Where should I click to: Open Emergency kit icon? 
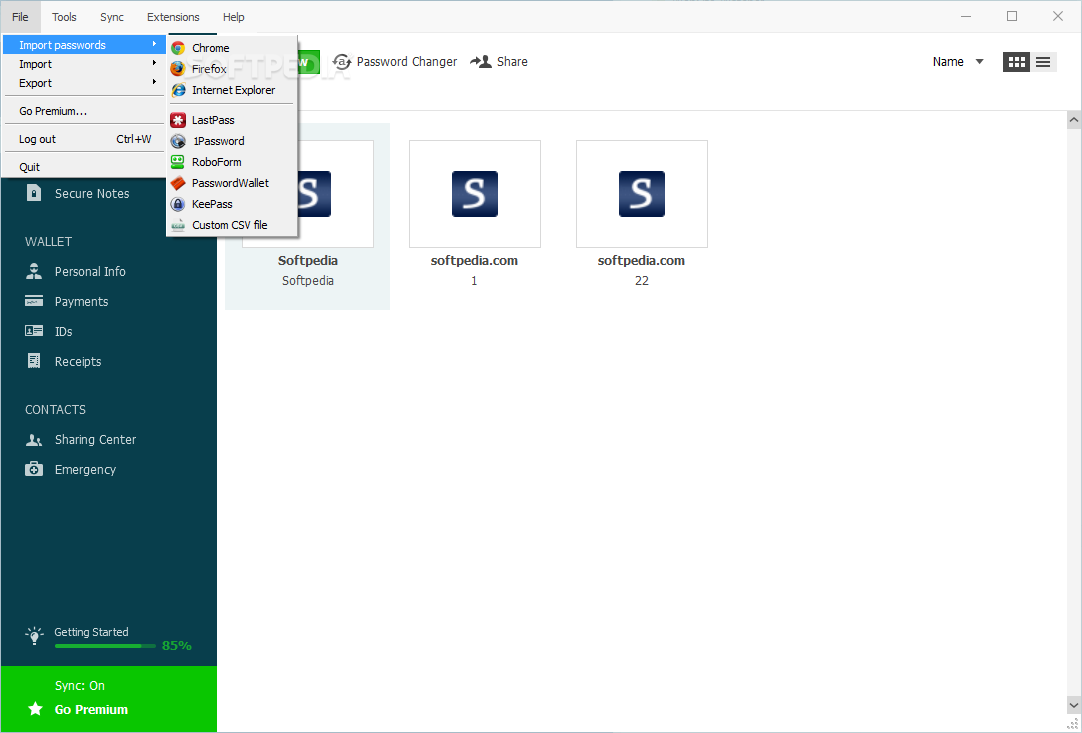pyautogui.click(x=34, y=469)
